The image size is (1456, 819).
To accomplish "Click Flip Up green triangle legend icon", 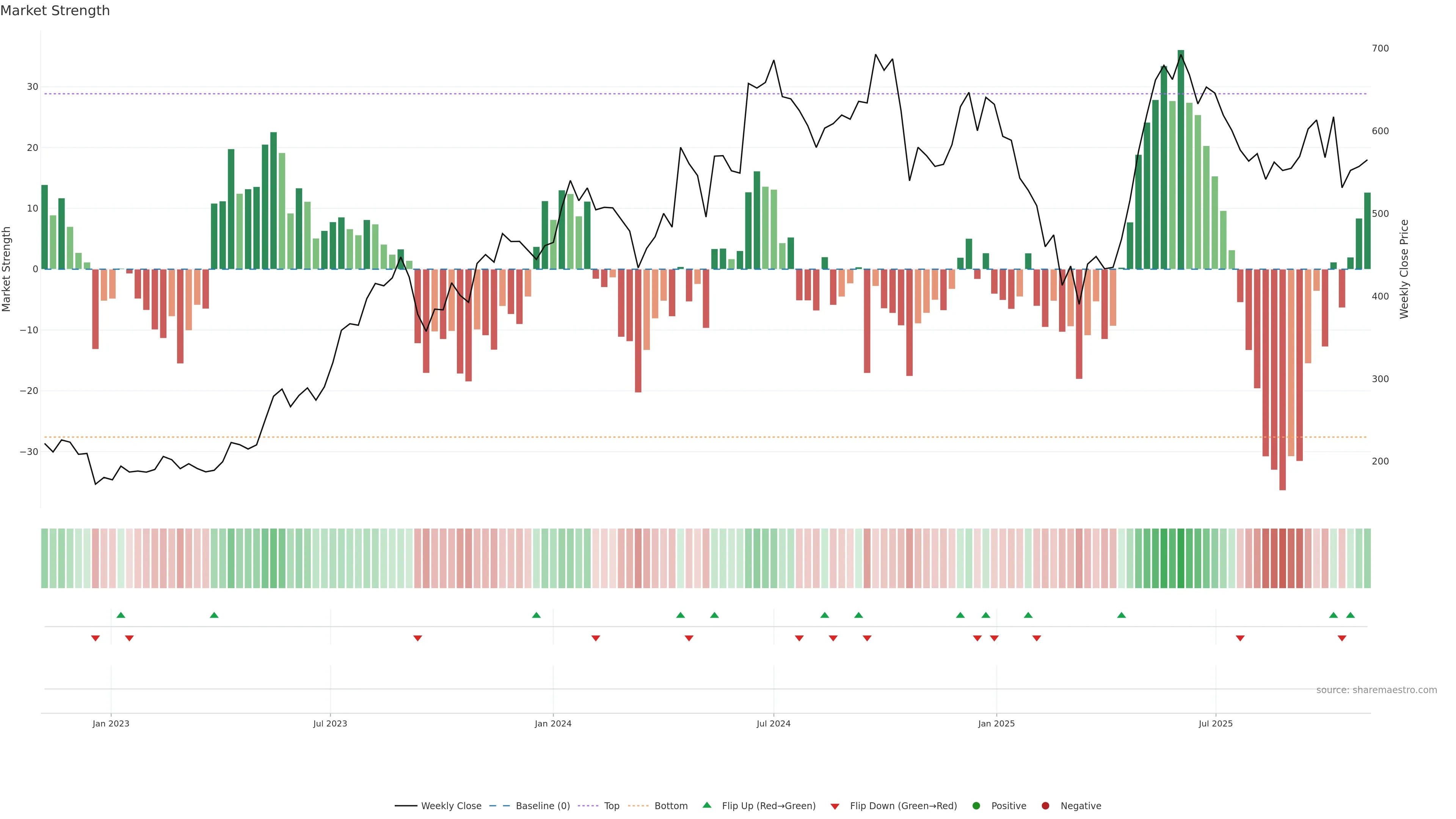I will coord(706,805).
